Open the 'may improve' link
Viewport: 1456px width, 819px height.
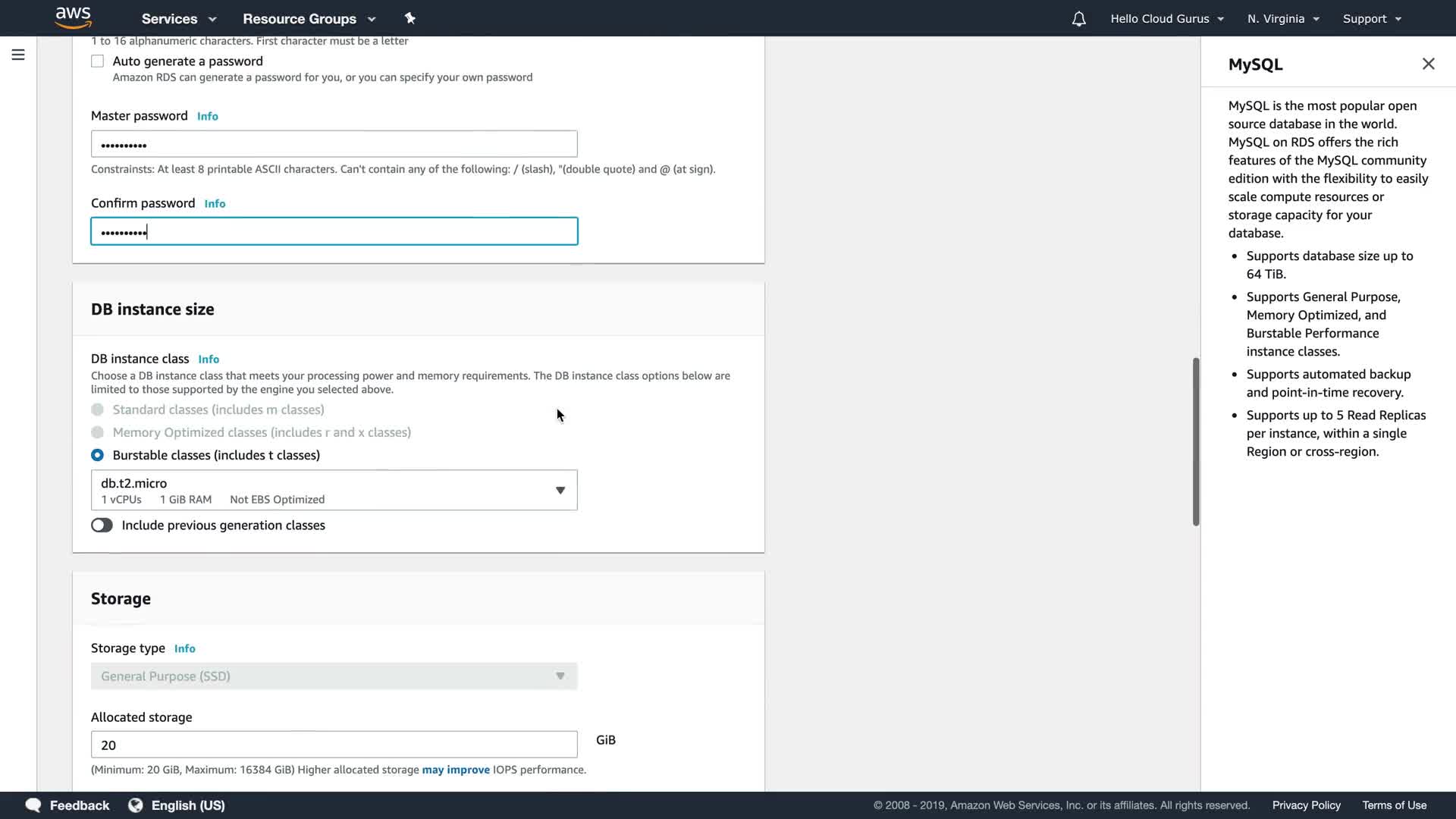point(455,769)
